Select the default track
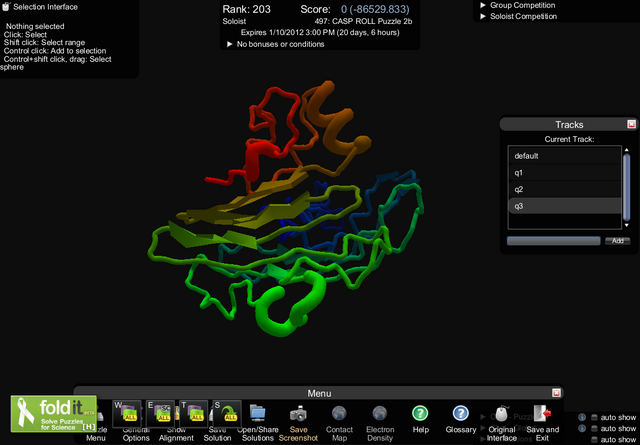This screenshot has height=445, width=640. point(565,156)
